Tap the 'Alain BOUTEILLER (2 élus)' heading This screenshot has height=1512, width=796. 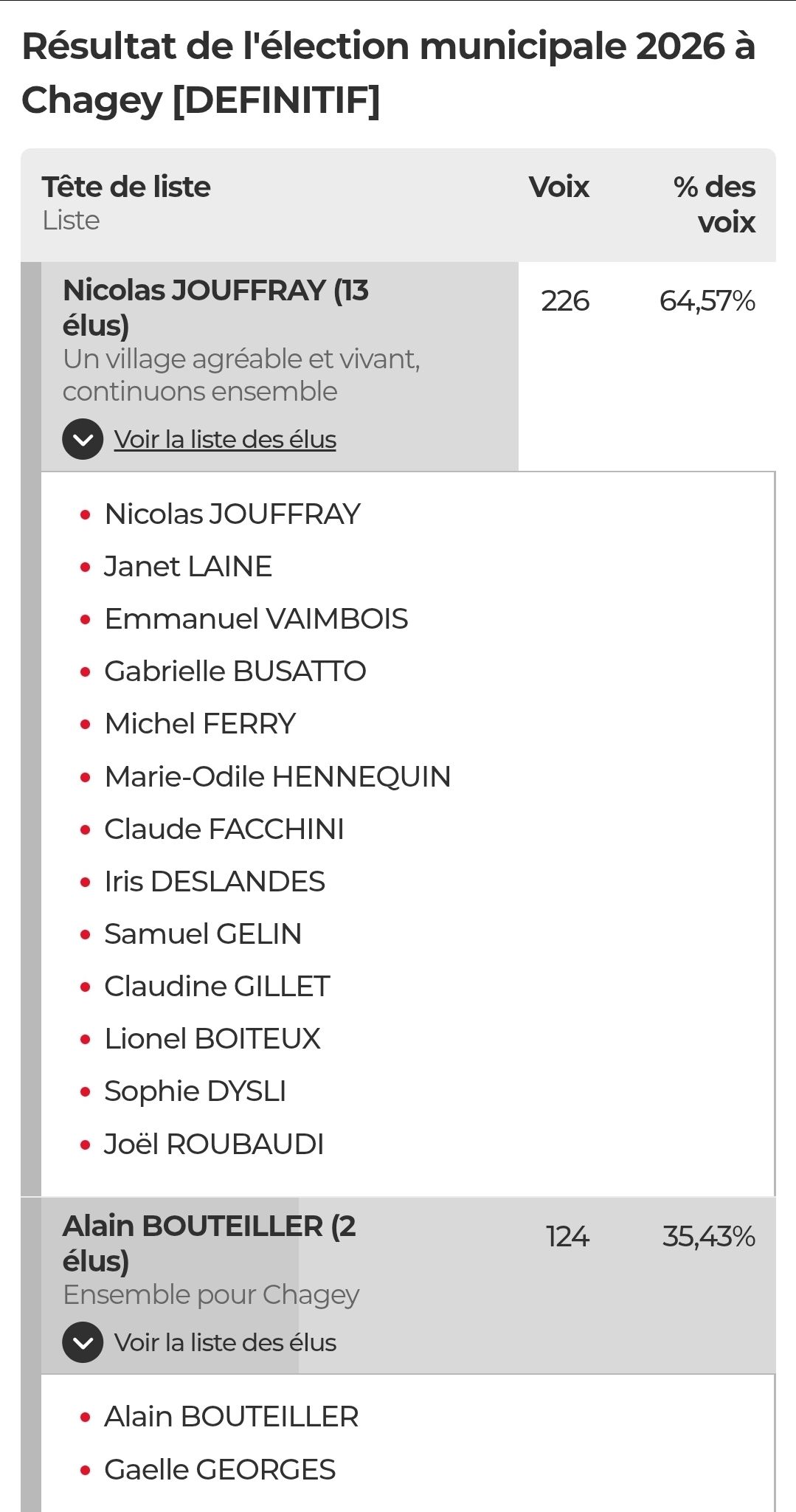210,1243
